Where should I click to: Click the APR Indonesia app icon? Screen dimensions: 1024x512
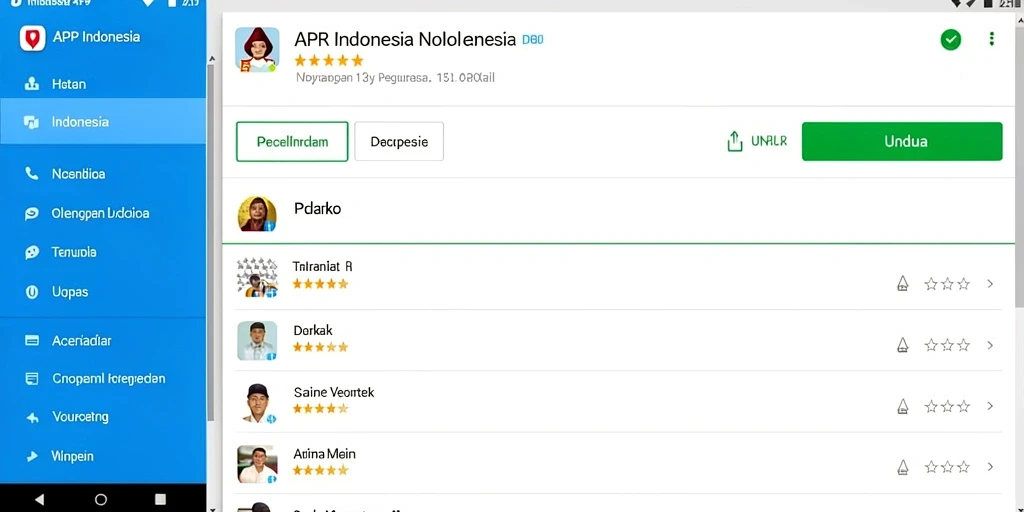(257, 50)
